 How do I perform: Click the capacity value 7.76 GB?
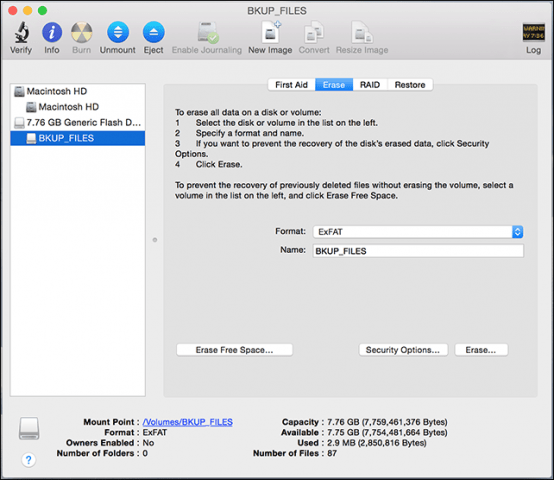387,422
